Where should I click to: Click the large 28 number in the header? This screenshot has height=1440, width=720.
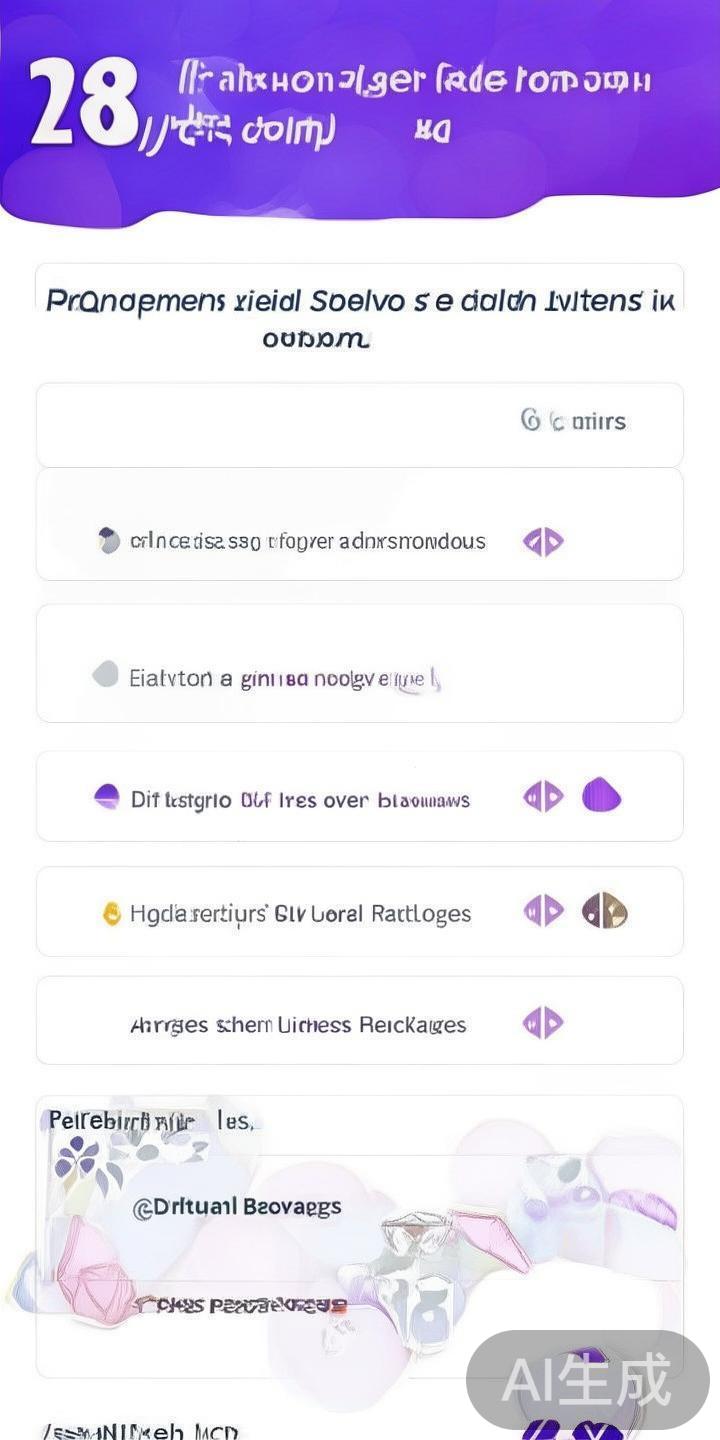[84, 104]
